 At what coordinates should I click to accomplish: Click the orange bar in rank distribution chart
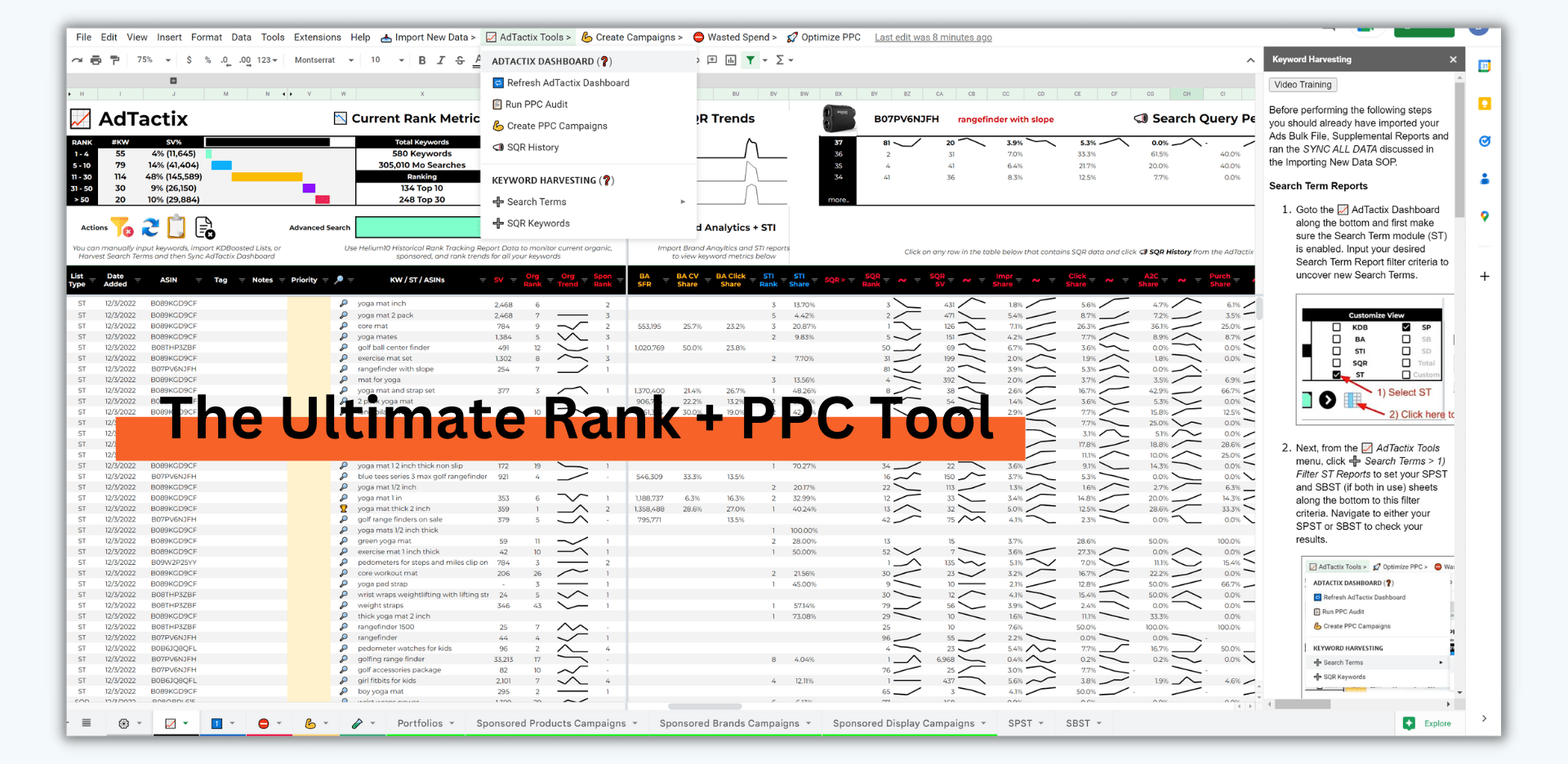267,176
